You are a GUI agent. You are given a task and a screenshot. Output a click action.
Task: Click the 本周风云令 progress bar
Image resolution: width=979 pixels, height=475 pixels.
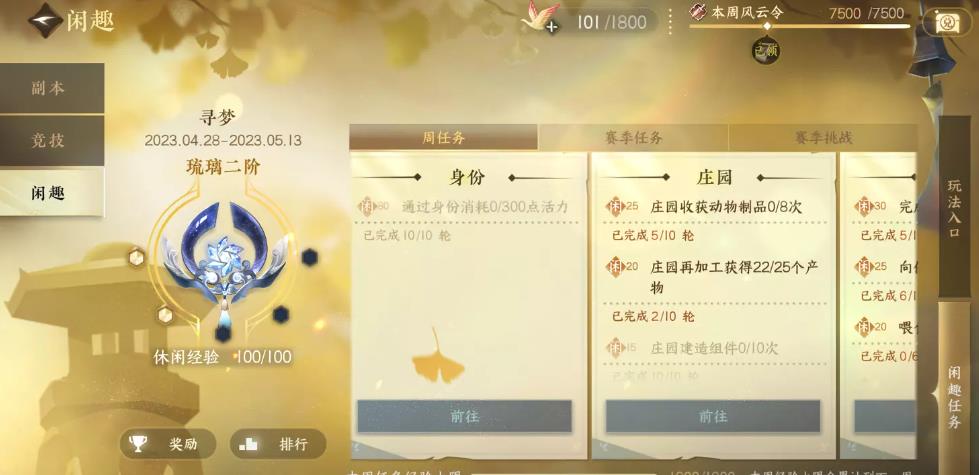[800, 26]
